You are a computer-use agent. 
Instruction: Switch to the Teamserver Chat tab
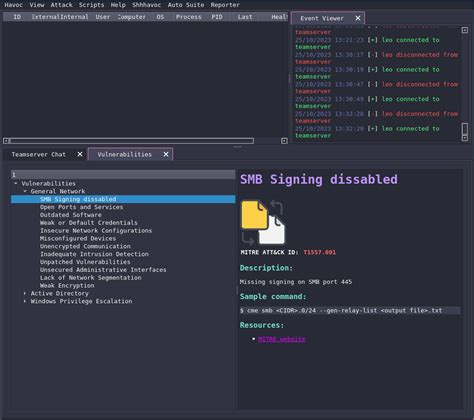[x=39, y=154]
